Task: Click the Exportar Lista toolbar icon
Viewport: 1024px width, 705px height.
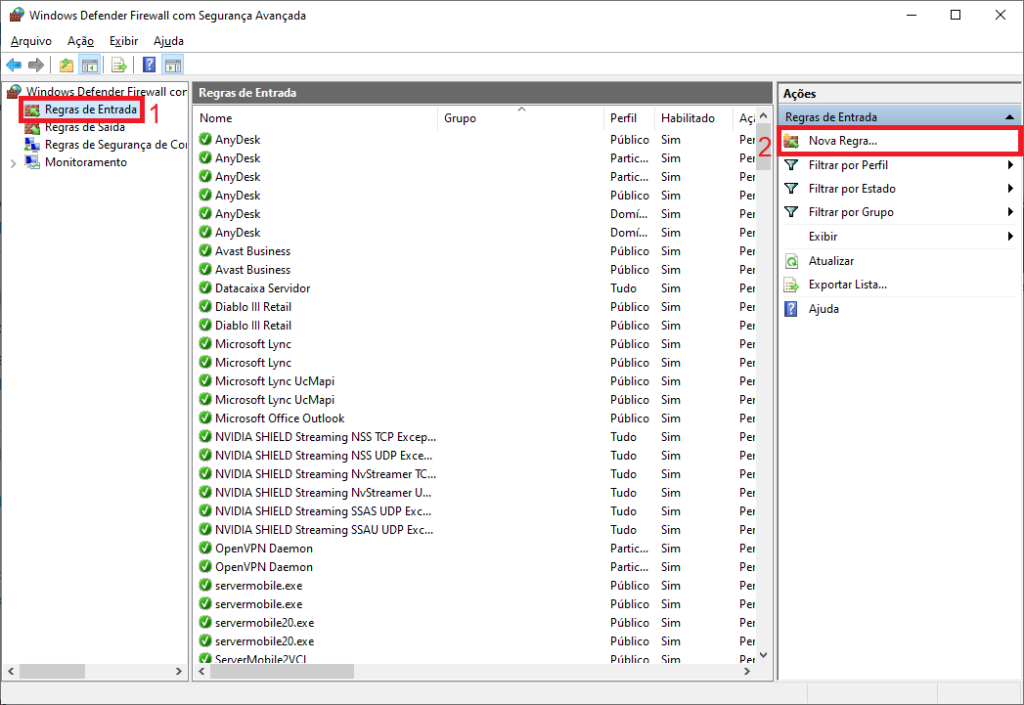Action: pyautogui.click(x=119, y=64)
